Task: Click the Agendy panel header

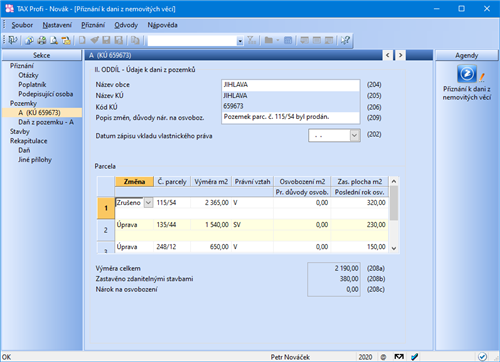Action: pyautogui.click(x=467, y=55)
